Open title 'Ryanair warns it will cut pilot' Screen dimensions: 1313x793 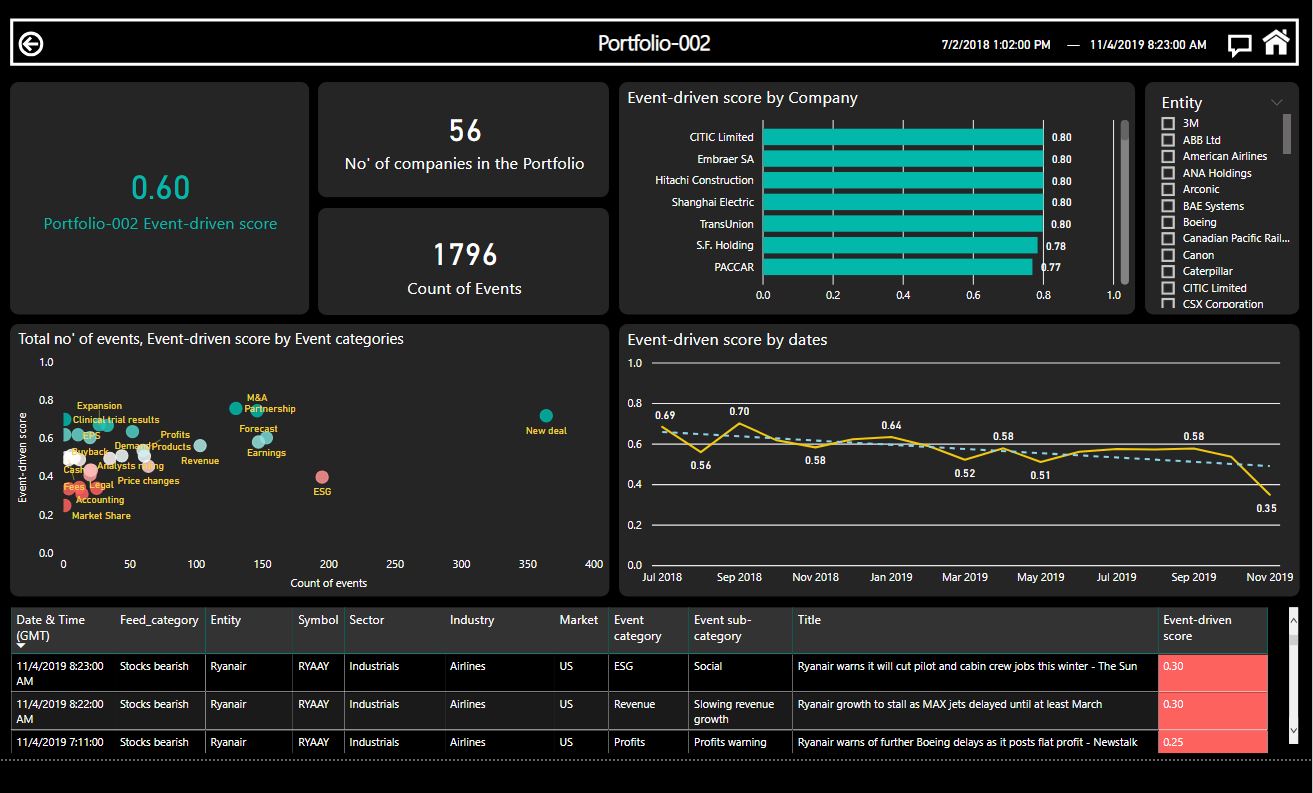967,666
